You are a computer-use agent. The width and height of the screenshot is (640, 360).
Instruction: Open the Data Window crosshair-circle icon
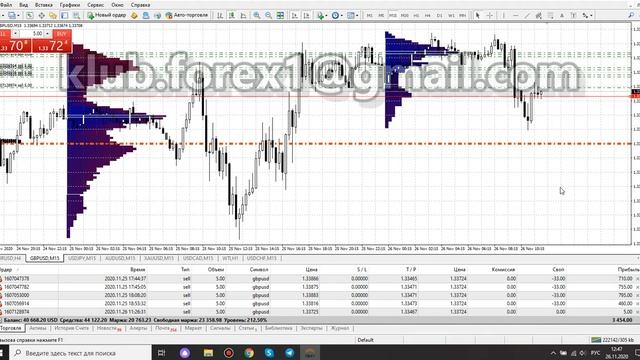coord(41,15)
